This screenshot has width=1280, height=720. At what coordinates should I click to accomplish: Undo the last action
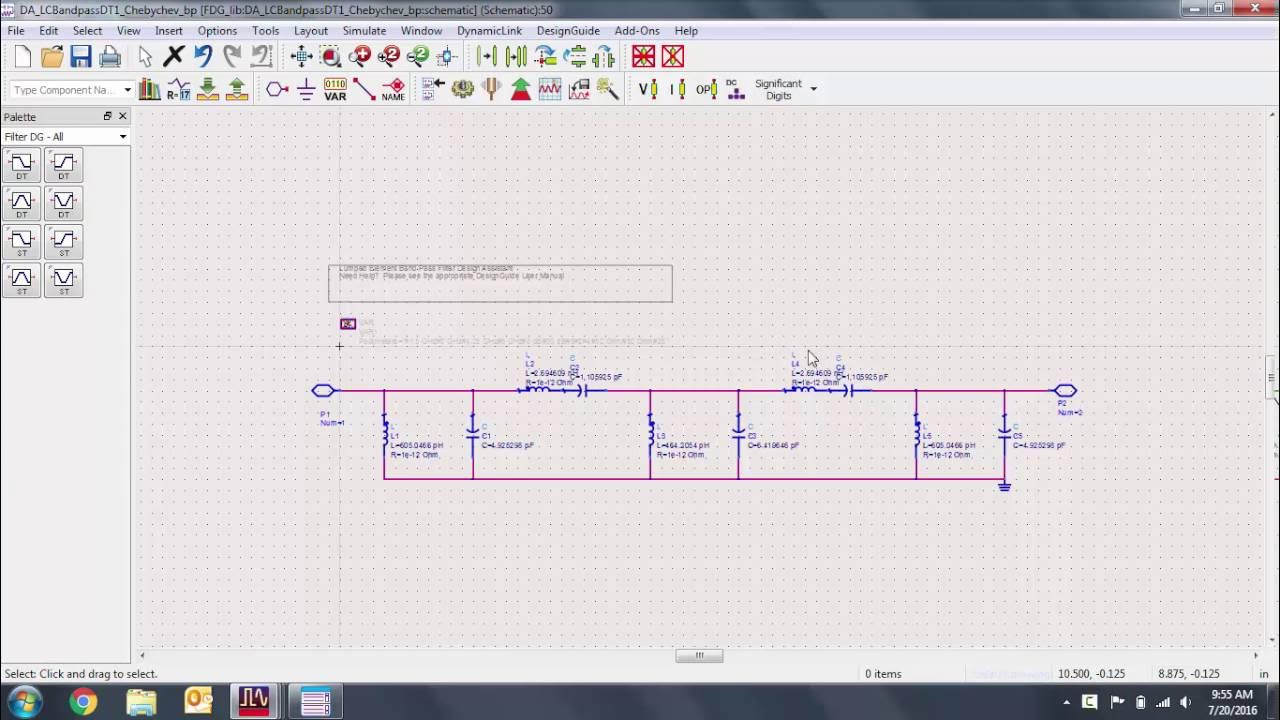point(203,57)
